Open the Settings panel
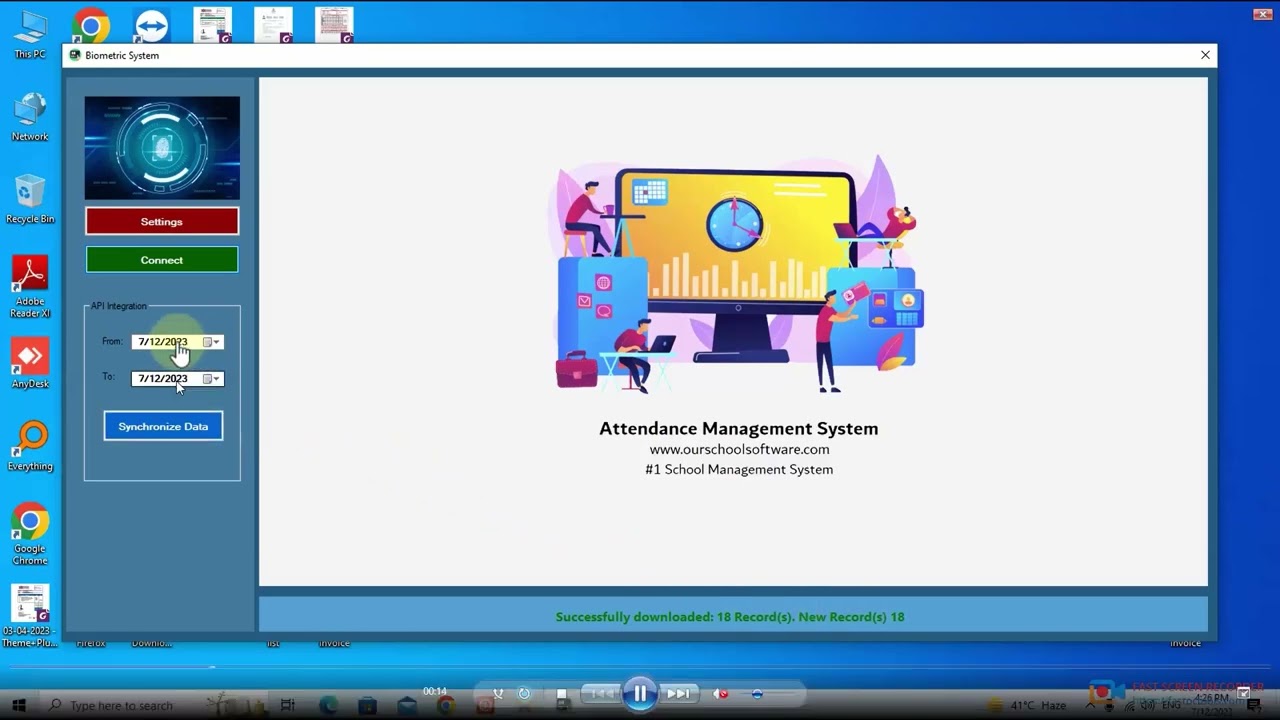 click(x=162, y=222)
